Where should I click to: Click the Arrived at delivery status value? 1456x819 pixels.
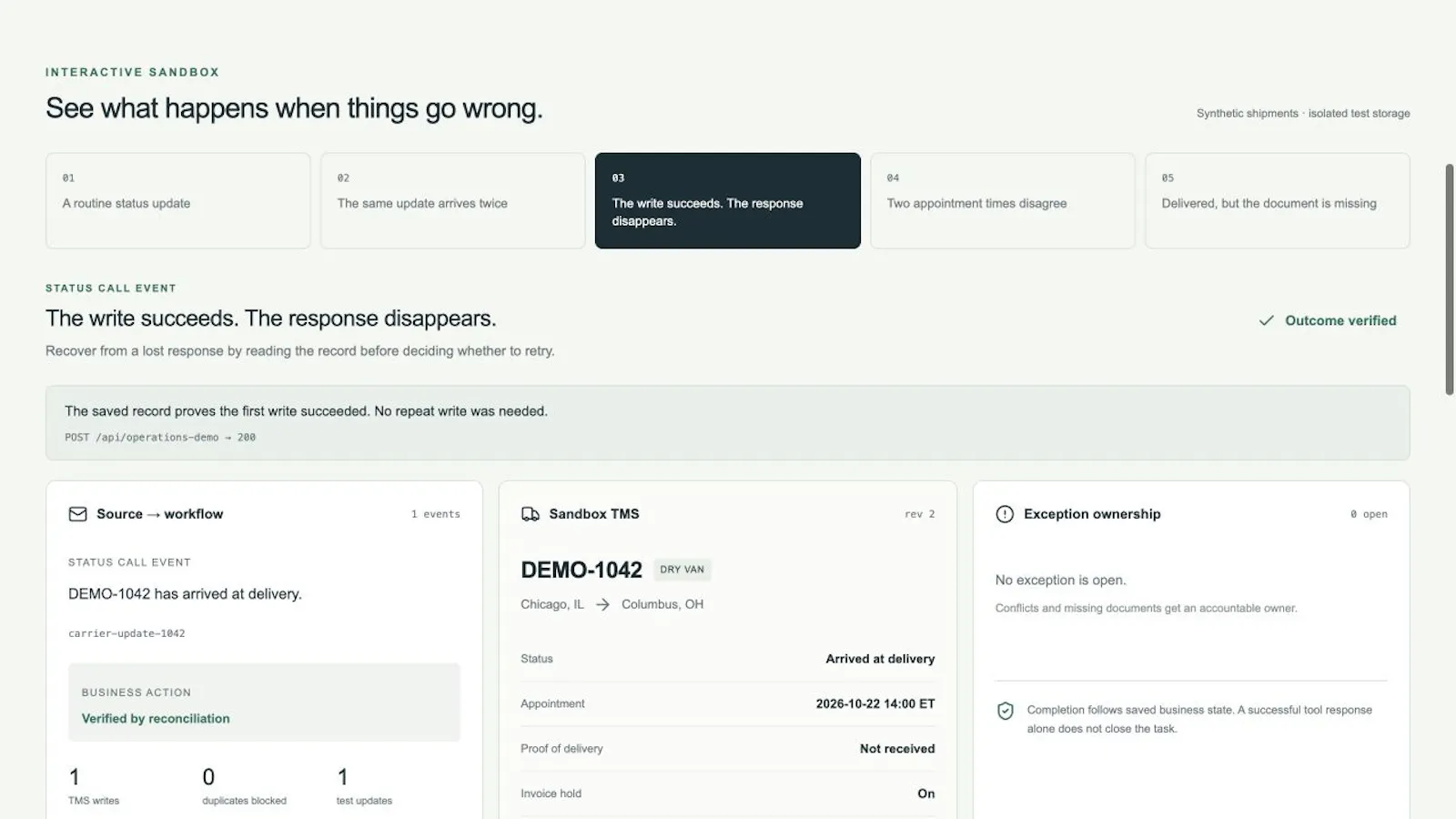(x=880, y=659)
